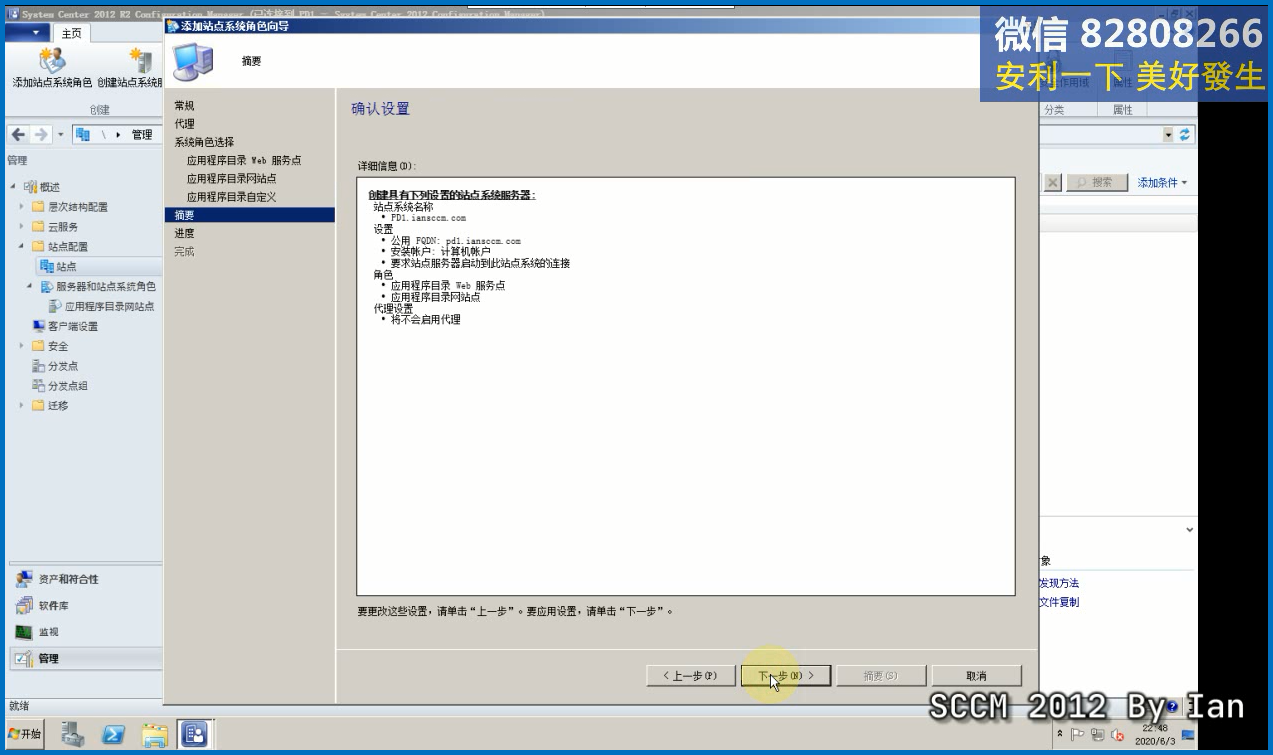Collapse the 站点配置 folder
This screenshot has height=755, width=1273.
point(22,246)
